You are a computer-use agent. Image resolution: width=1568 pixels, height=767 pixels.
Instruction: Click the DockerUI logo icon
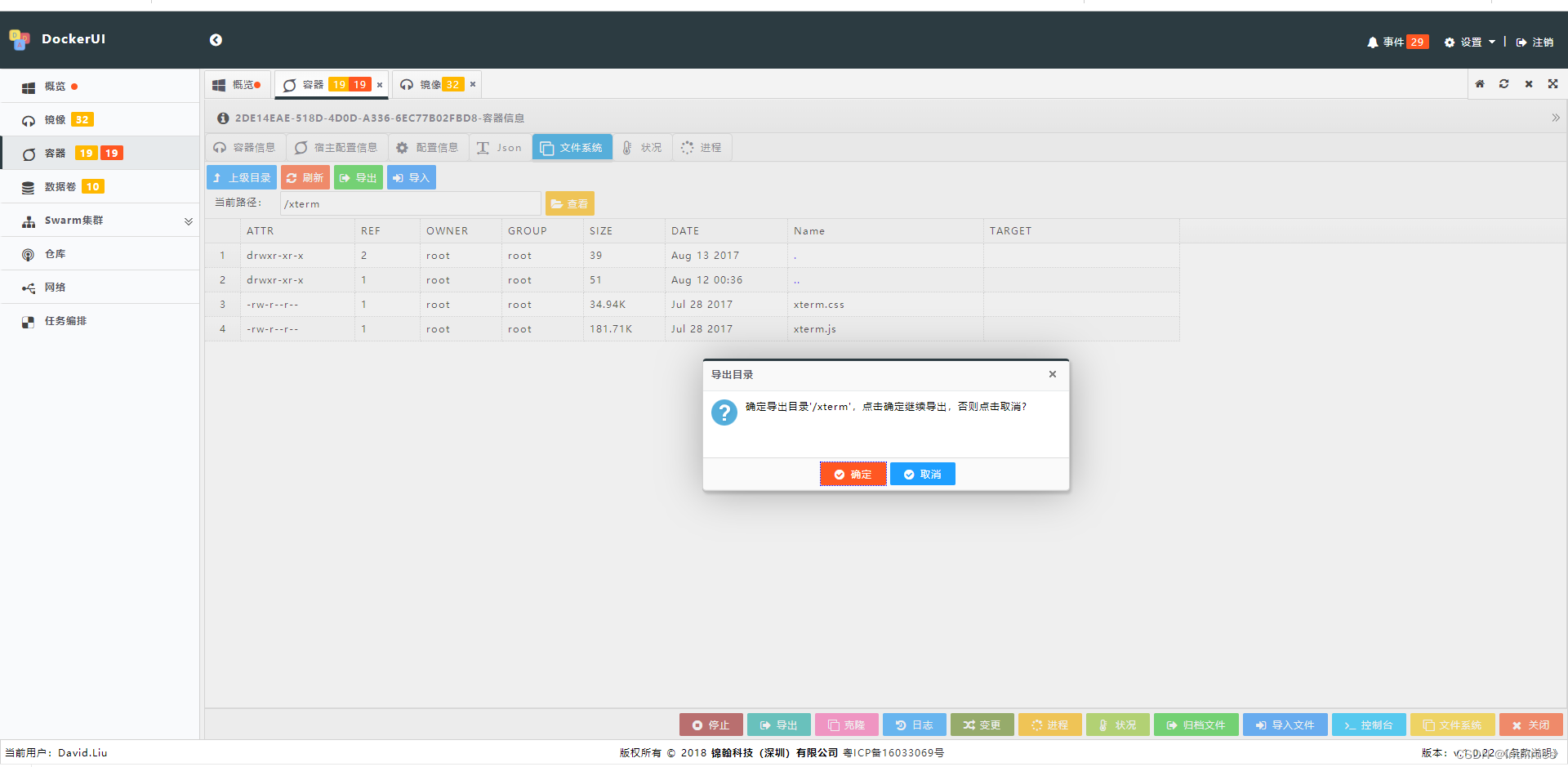(x=20, y=39)
